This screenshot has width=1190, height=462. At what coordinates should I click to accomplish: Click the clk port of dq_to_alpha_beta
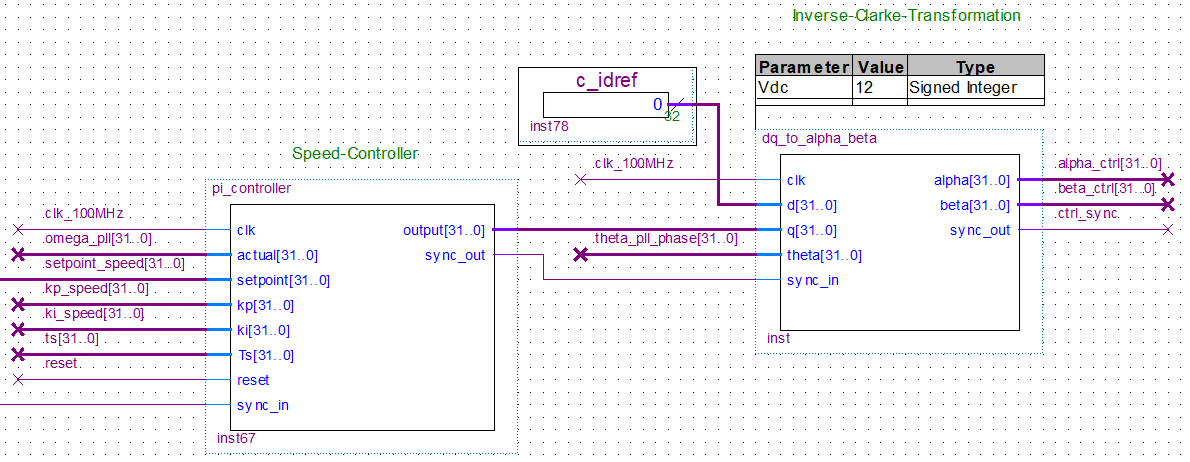tap(795, 180)
